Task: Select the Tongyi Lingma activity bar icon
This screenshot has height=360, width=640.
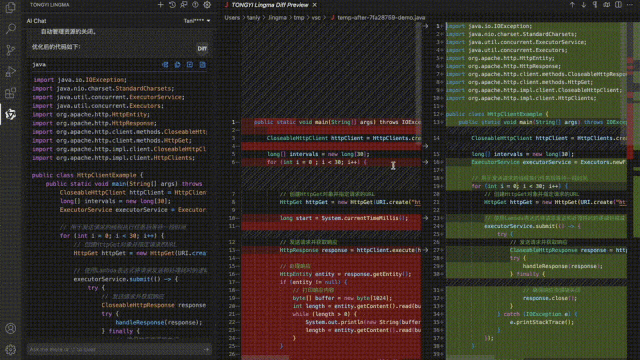Action: click(x=11, y=114)
